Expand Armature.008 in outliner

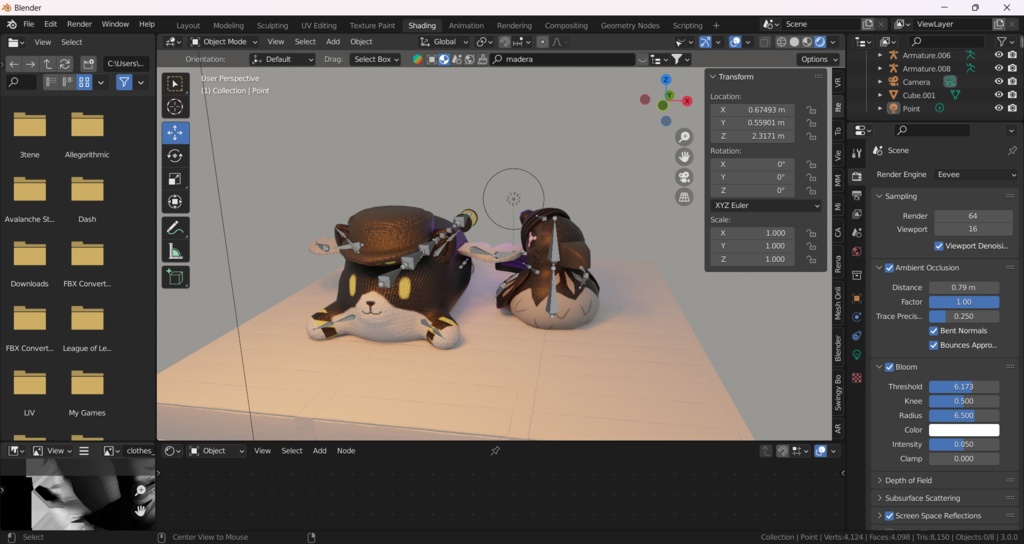pos(880,69)
